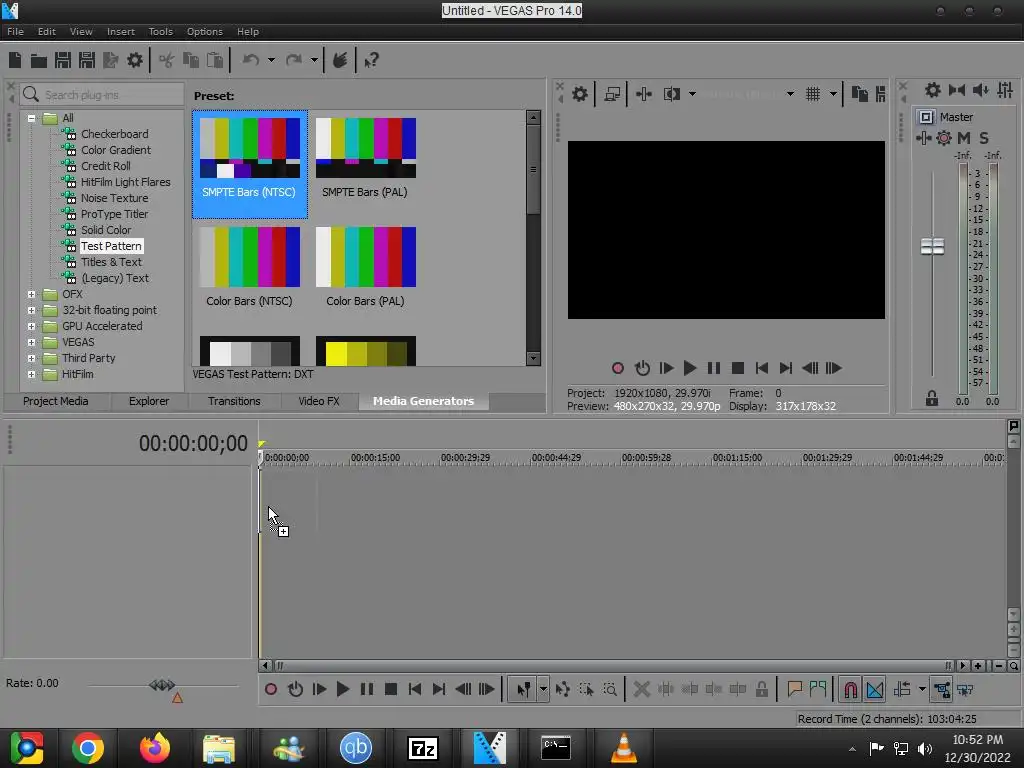Image resolution: width=1024 pixels, height=768 pixels.
Task: Select Titles & Text generator
Action: 111,262
